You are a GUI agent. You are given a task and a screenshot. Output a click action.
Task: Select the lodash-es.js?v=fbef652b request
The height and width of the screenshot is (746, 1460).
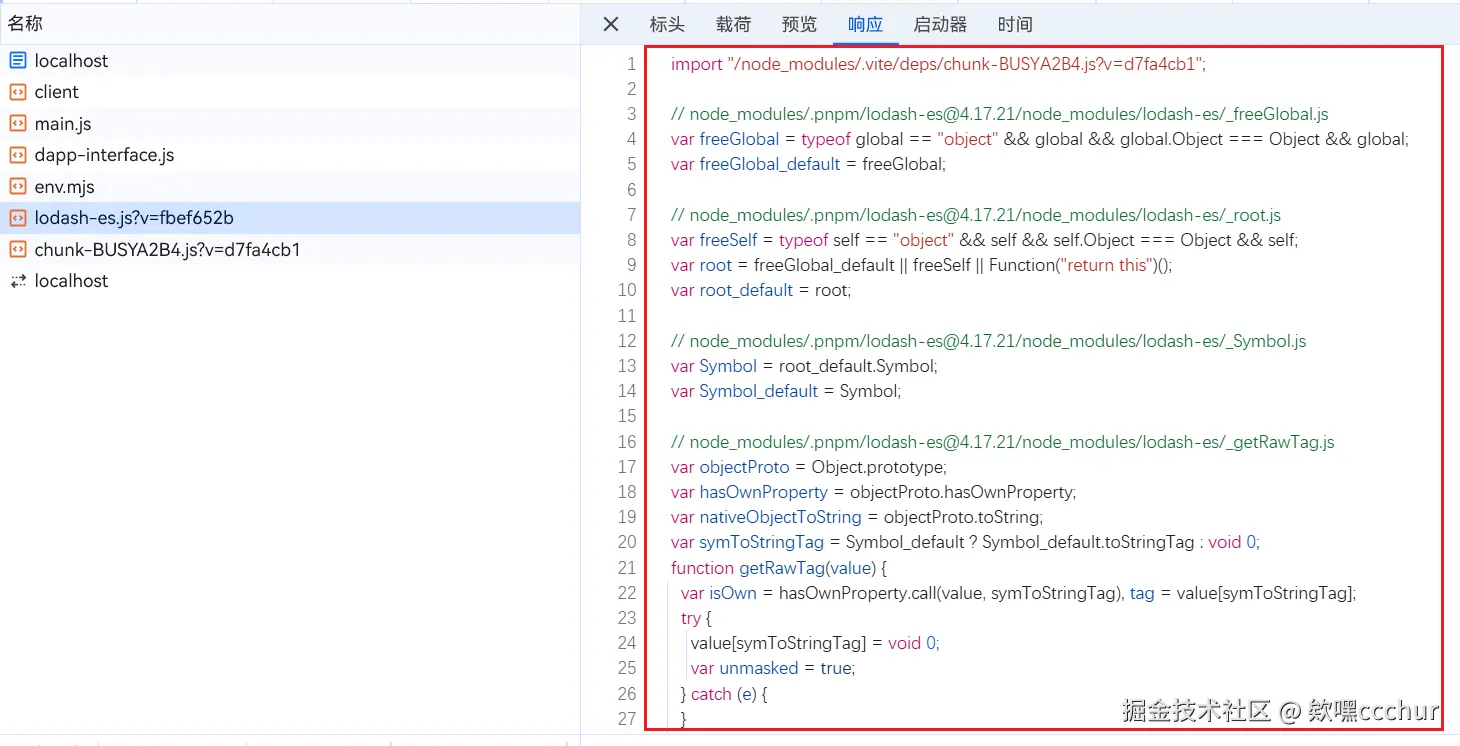click(290, 218)
